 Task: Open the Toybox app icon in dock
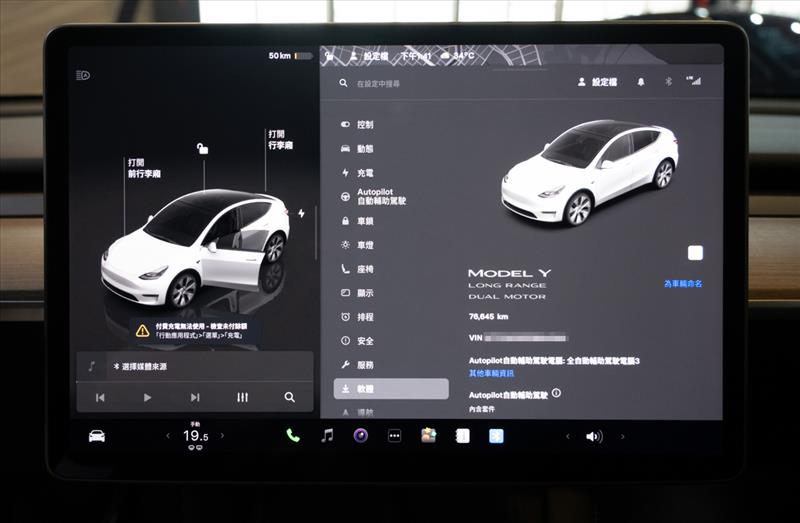point(429,435)
